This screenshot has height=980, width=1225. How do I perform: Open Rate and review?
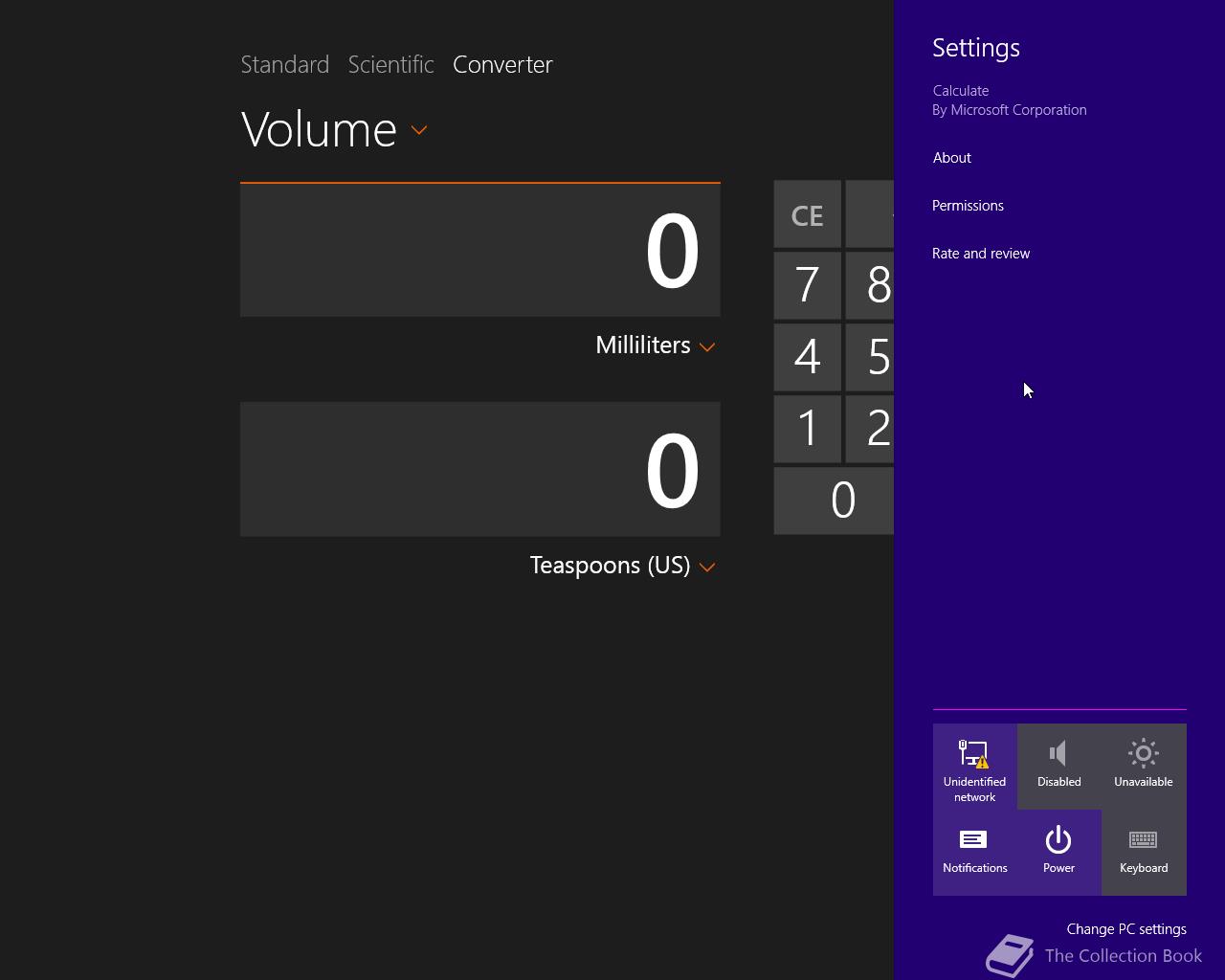pyautogui.click(x=981, y=254)
